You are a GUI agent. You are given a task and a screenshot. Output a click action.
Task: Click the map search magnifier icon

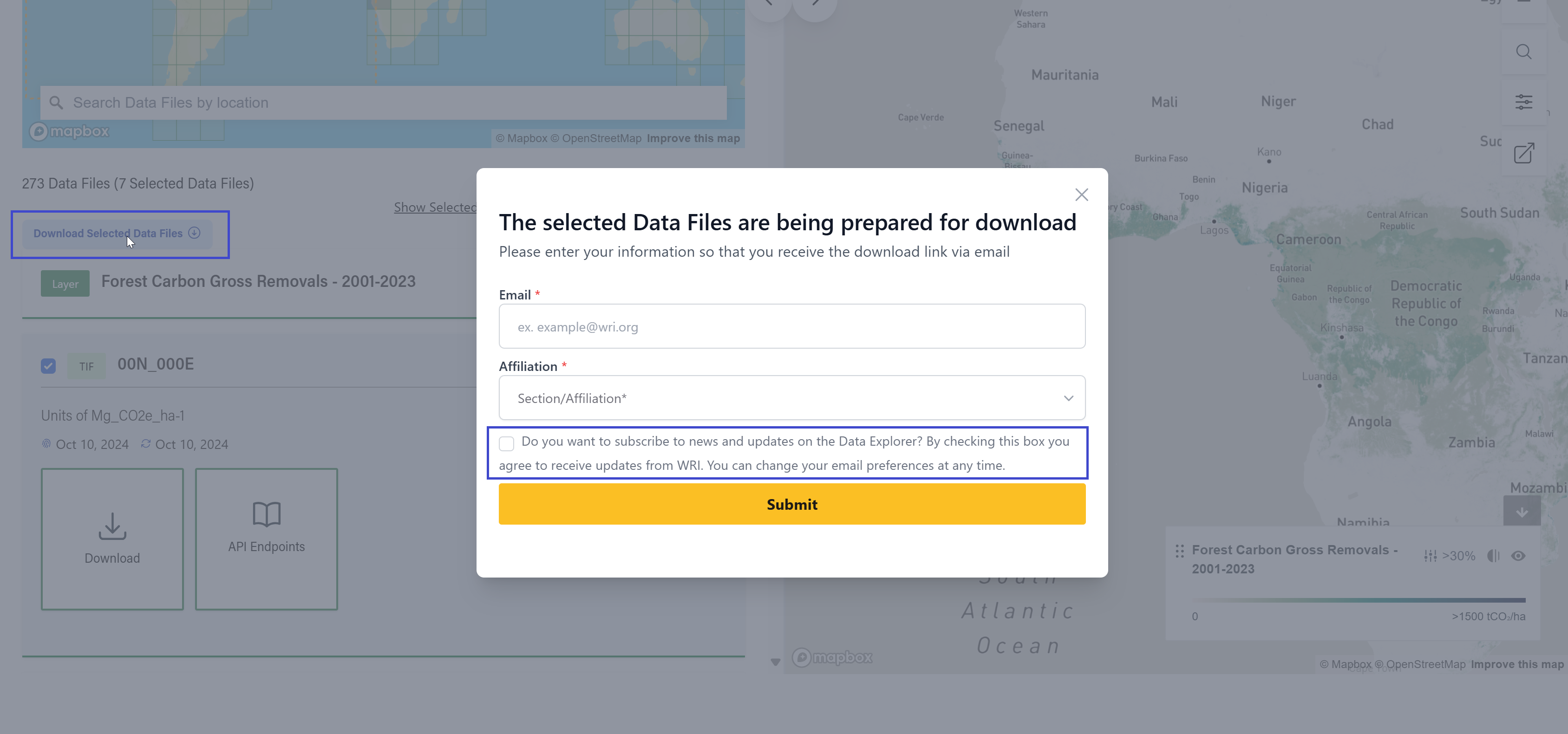click(1523, 52)
